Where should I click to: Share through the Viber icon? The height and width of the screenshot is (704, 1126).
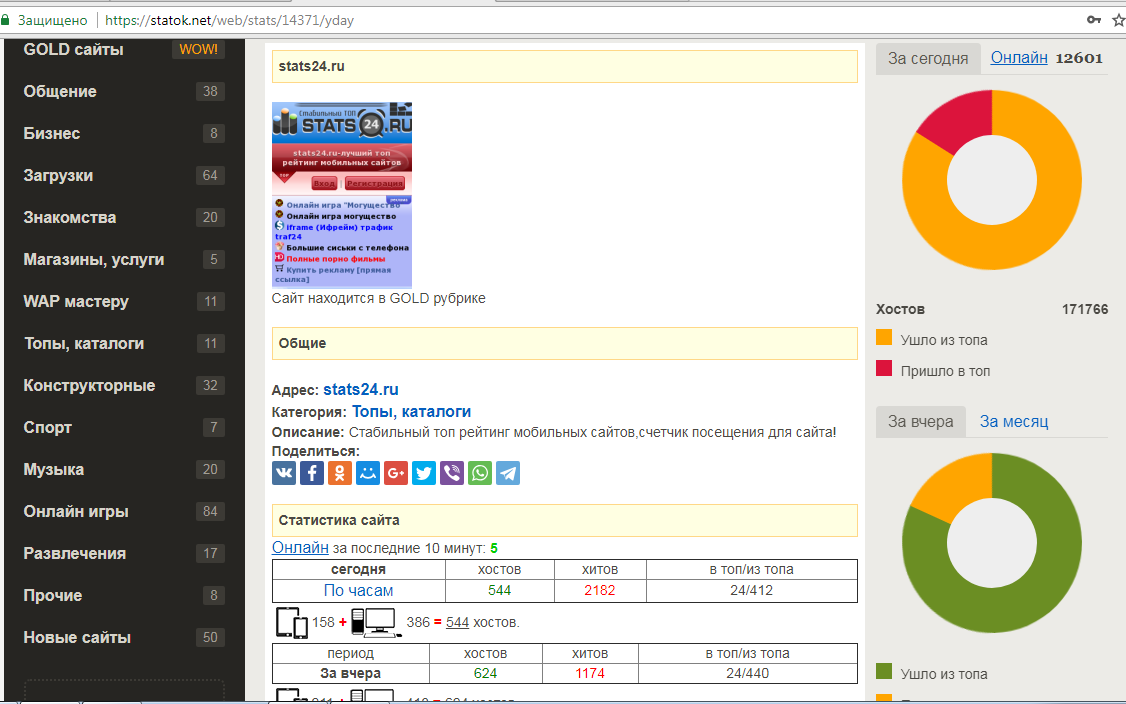pyautogui.click(x=452, y=473)
